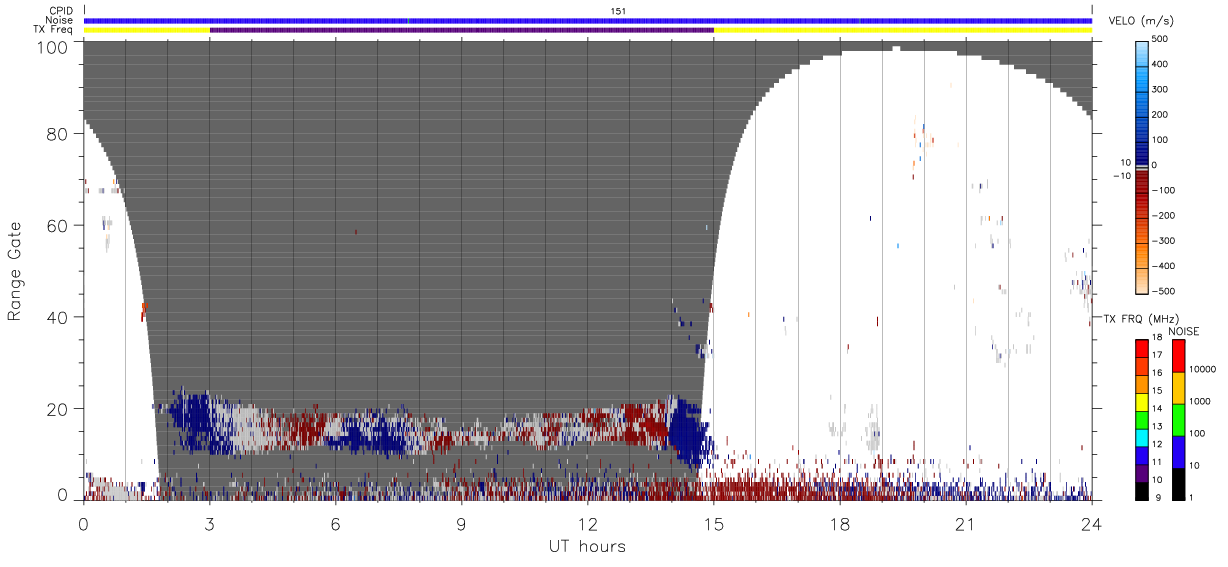Click the pale orange bottom of the velocity colorbar

[1144, 280]
